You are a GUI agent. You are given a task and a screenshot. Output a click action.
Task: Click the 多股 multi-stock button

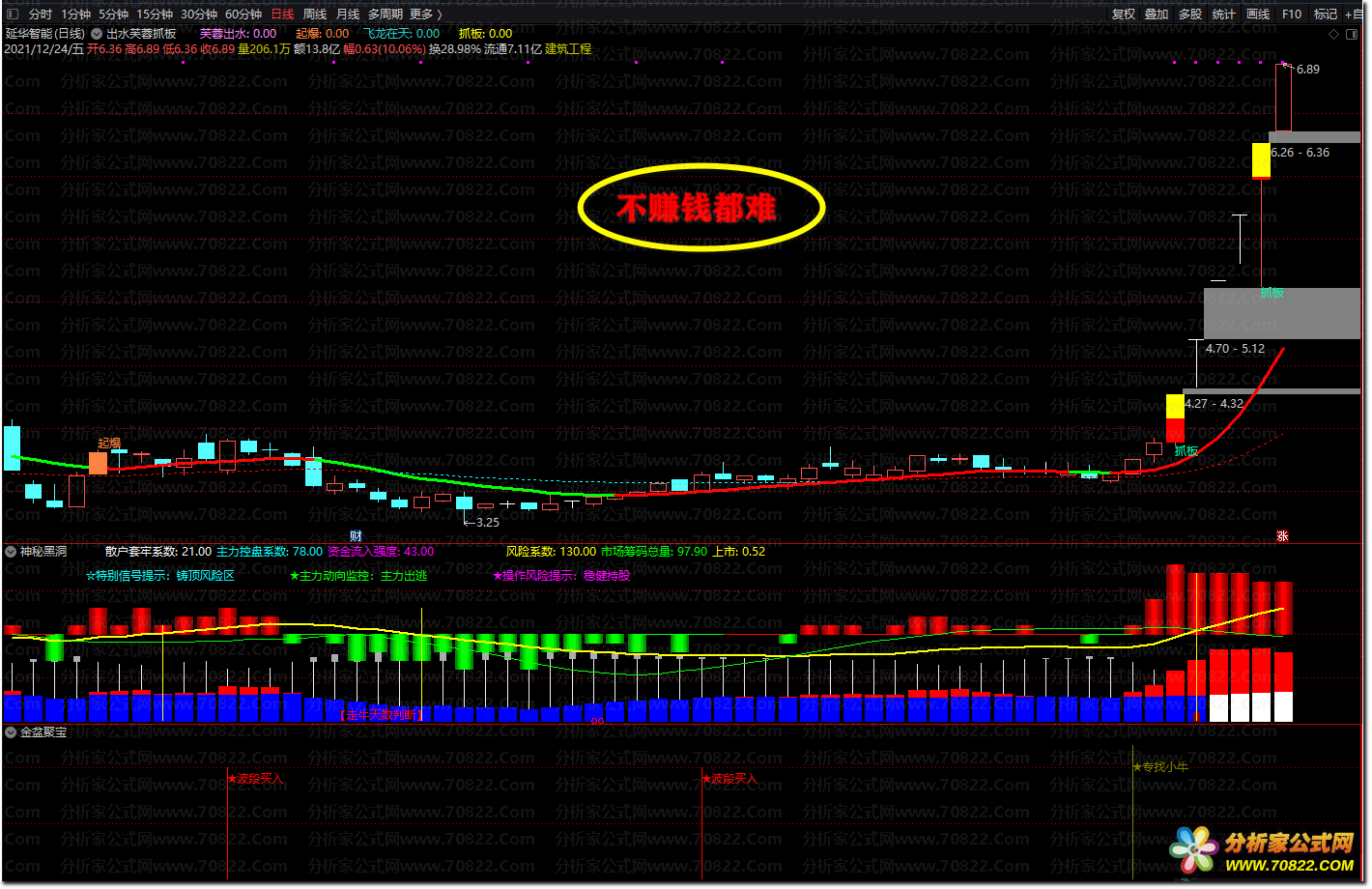pos(1190,14)
